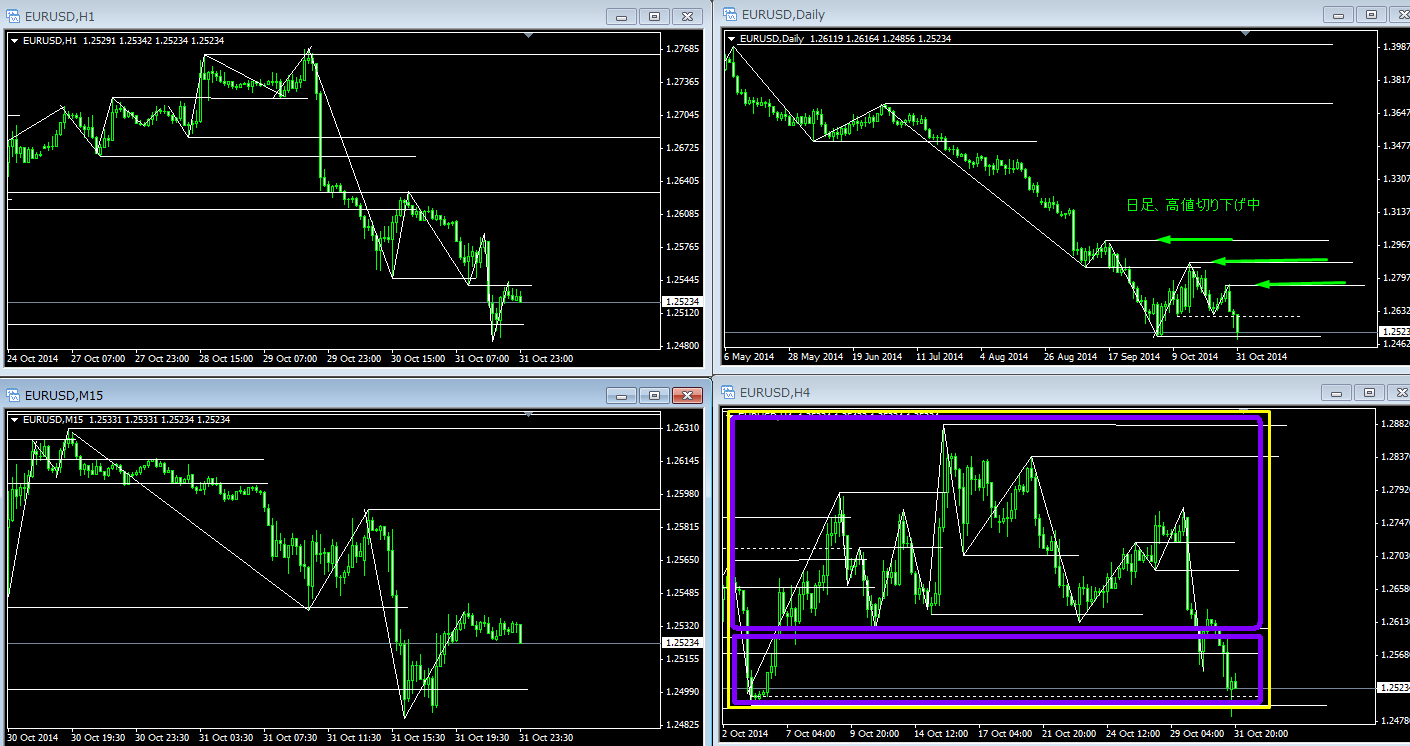Screen dimensions: 1410x746
Task: Close the EURUSD,M15 chart with red X
Action: pyautogui.click(x=685, y=396)
